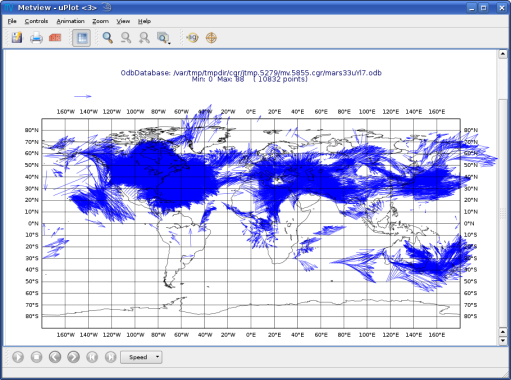Click the red export icon
The height and width of the screenshot is (380, 511).
coord(55,38)
